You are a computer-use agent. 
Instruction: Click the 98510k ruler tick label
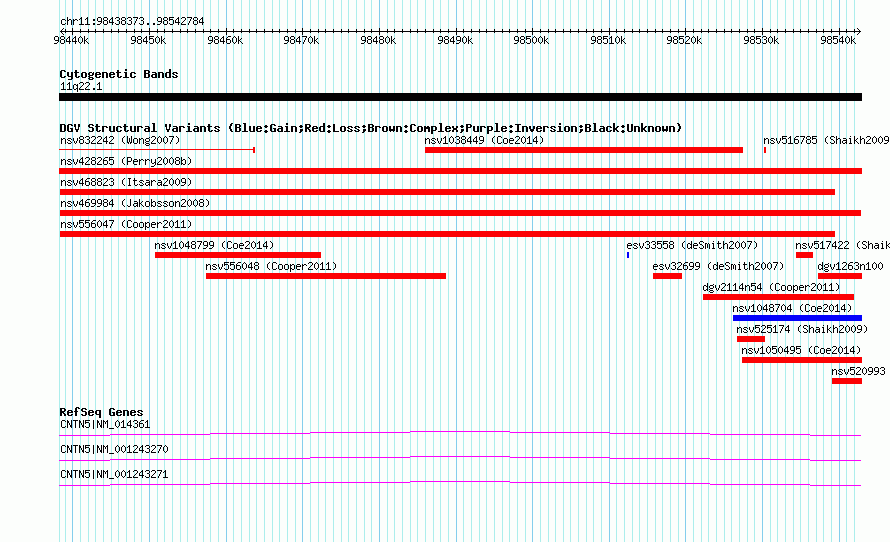coord(608,40)
